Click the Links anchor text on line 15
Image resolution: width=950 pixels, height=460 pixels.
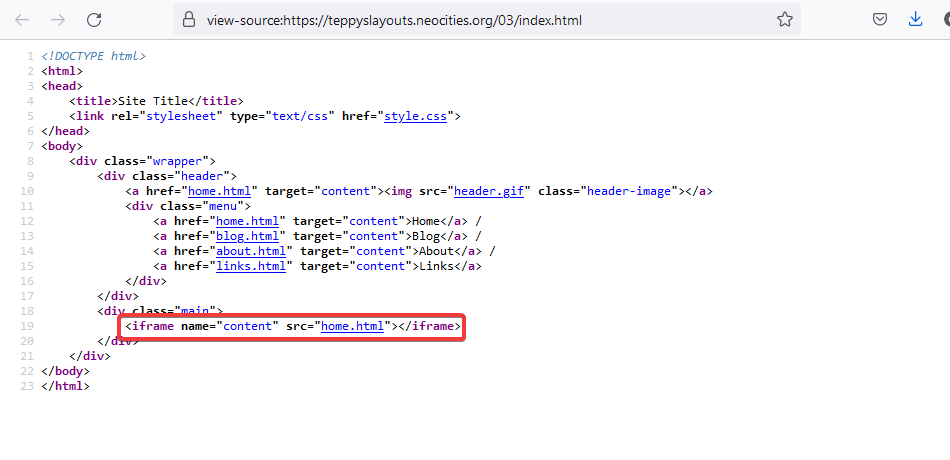pos(436,267)
